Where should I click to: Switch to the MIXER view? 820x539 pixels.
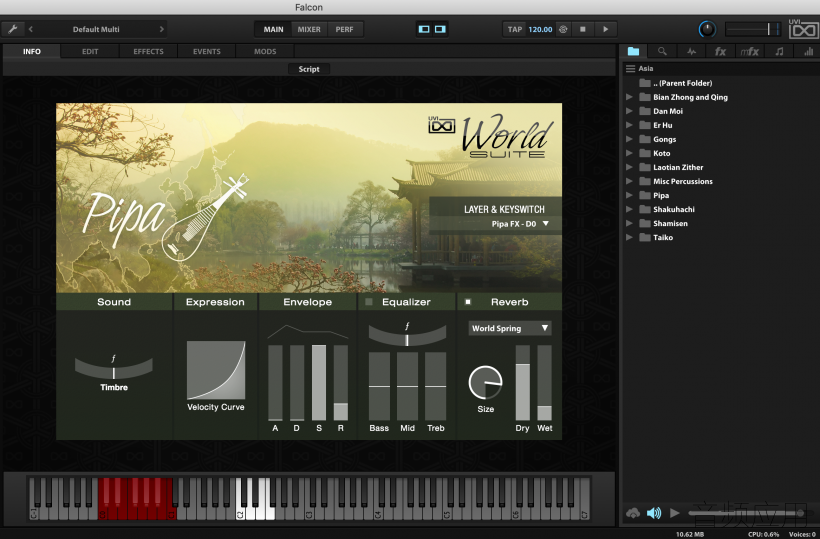[309, 29]
